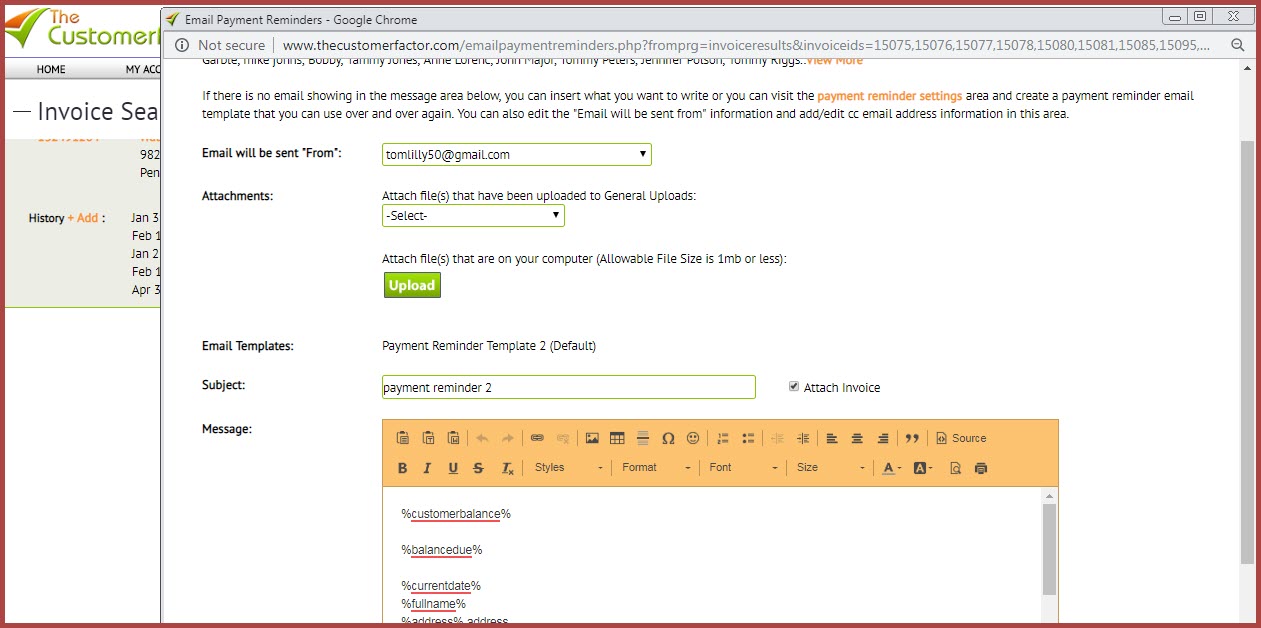This screenshot has height=628, width=1261.
Task: Open the 'Email will be sent From' dropdown
Action: [517, 155]
